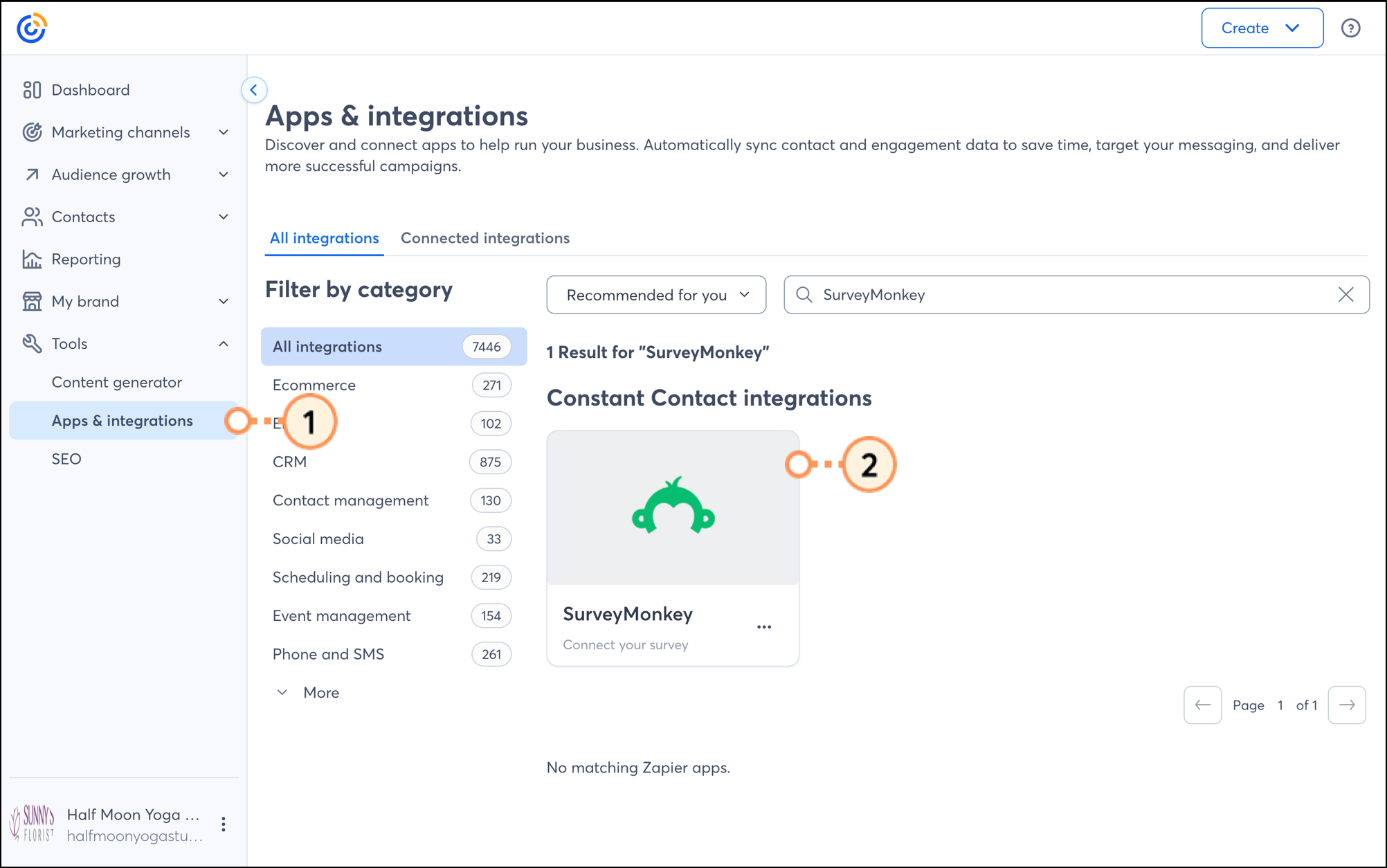Screen dimensions: 1387x868
Task: Filter by All integrations category
Action: pos(393,347)
